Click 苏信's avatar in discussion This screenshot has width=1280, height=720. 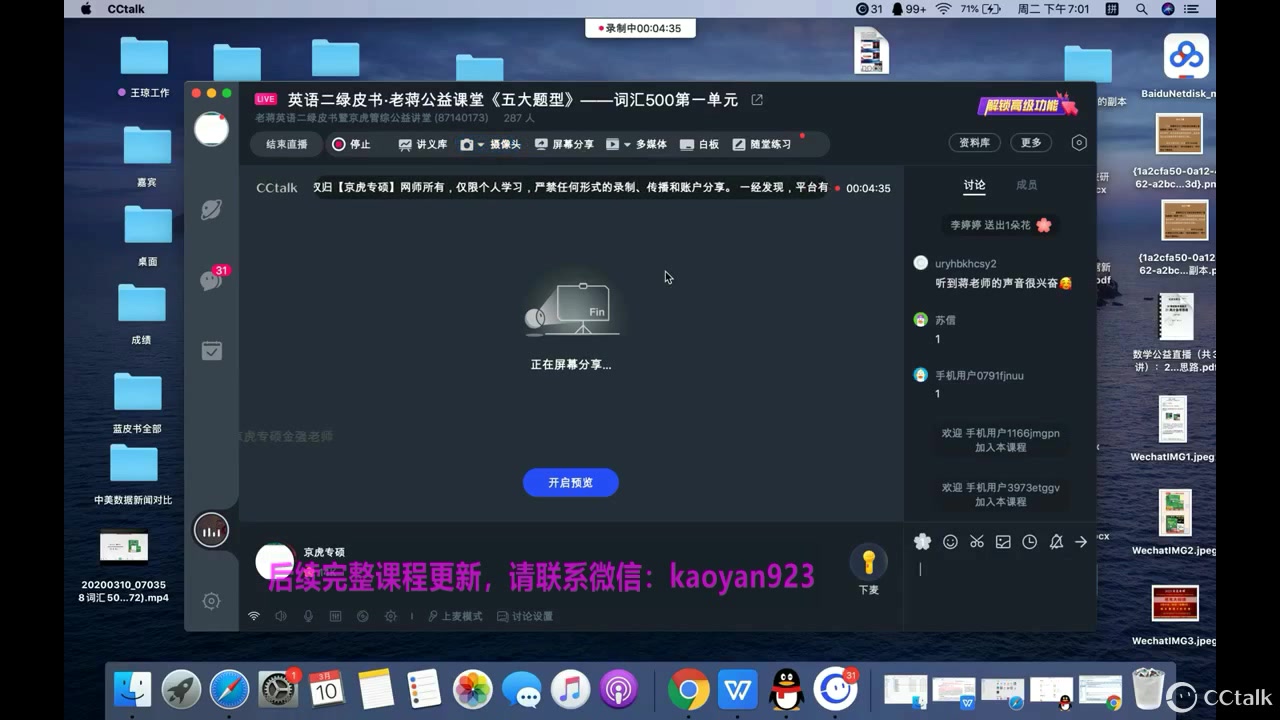921,320
